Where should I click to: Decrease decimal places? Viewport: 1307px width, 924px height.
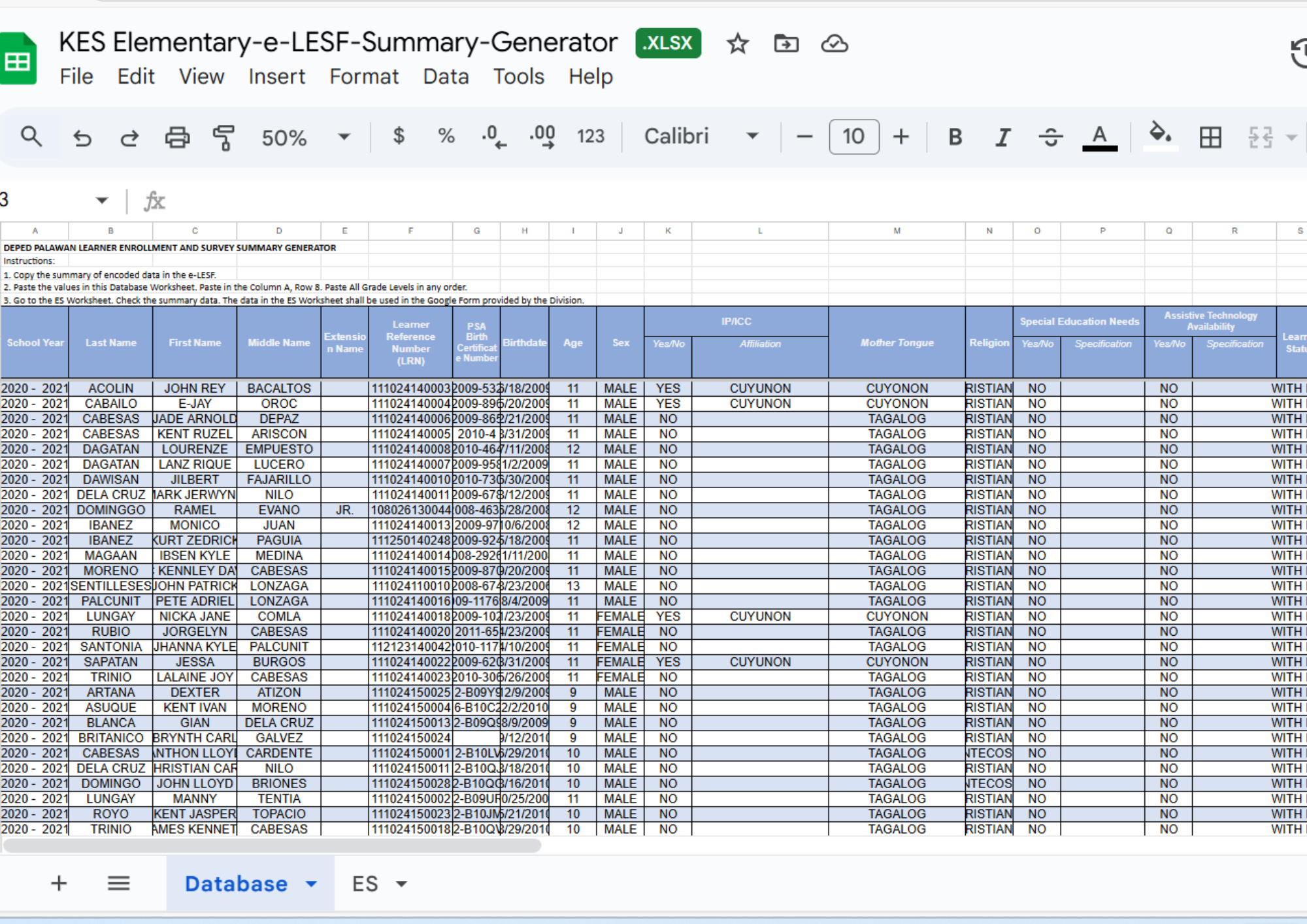[493, 137]
